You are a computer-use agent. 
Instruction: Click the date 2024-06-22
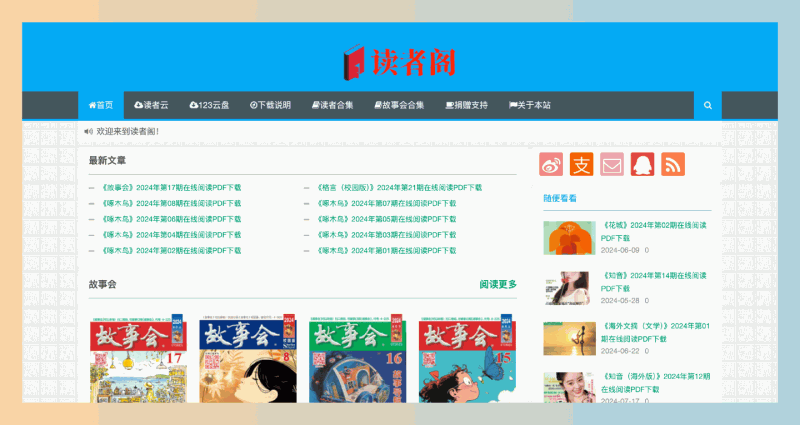tap(620, 352)
